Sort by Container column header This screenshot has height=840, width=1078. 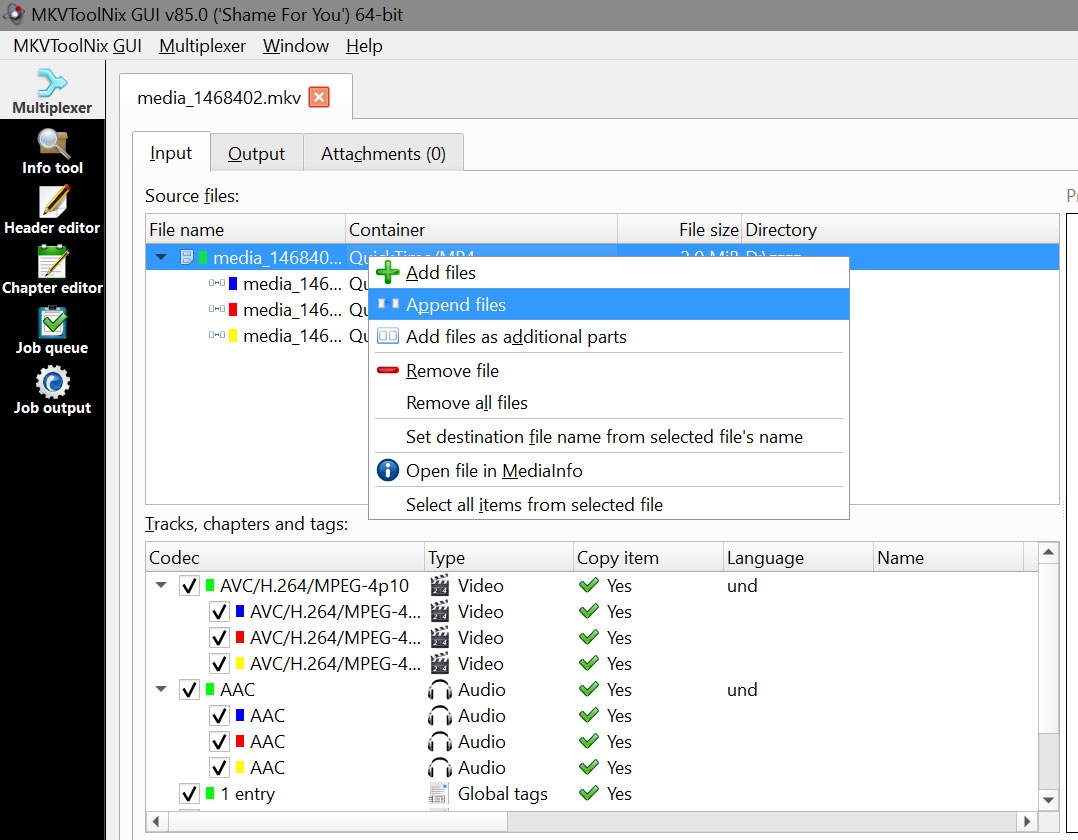pos(481,229)
